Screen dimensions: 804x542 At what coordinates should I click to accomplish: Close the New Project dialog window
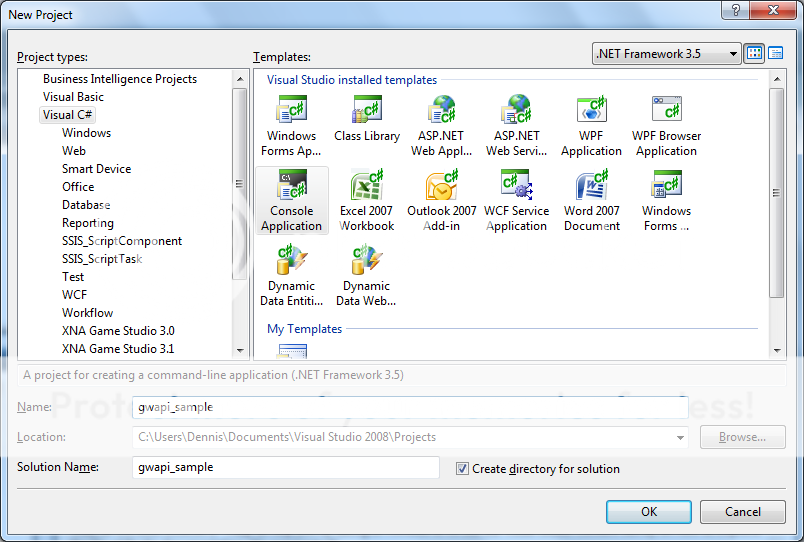tap(773, 10)
